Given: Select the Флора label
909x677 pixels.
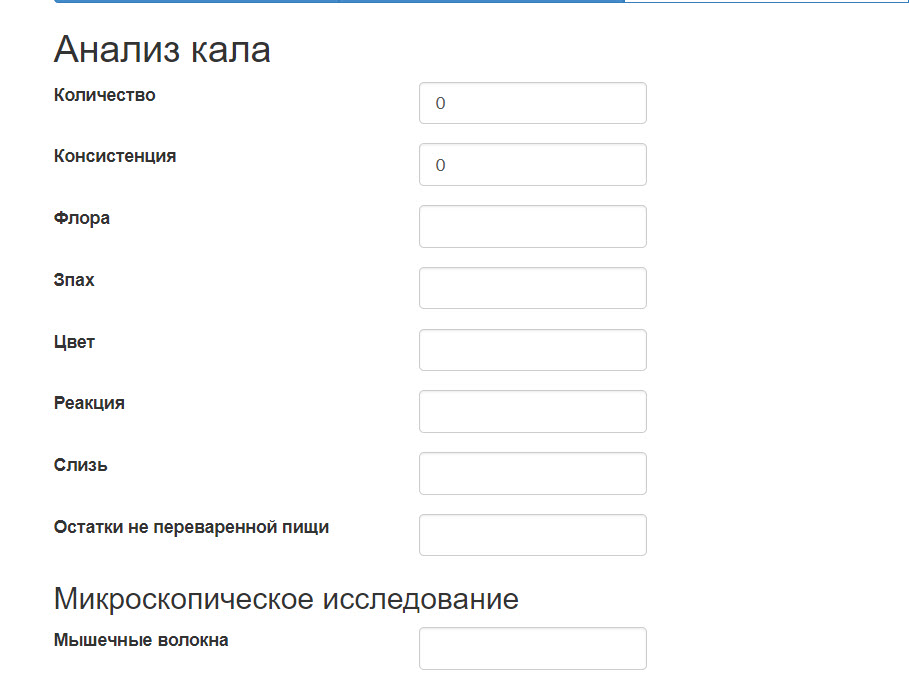Looking at the screenshot, I should coord(82,218).
